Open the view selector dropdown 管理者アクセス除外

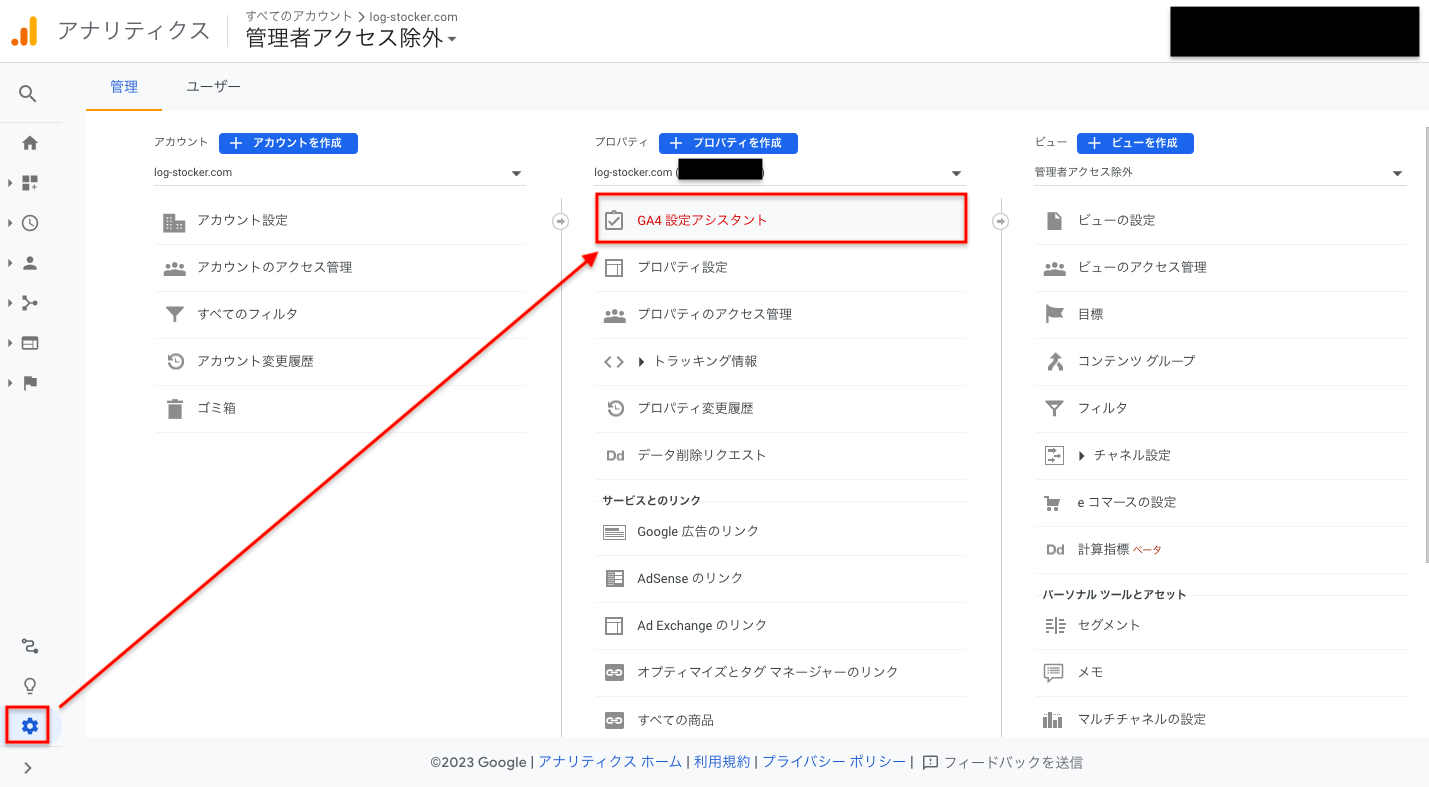(1220, 172)
